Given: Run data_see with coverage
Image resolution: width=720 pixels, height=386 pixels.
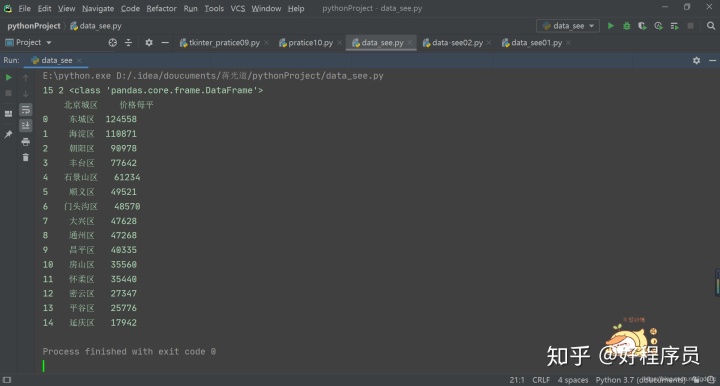Looking at the screenshot, I should click(642, 26).
